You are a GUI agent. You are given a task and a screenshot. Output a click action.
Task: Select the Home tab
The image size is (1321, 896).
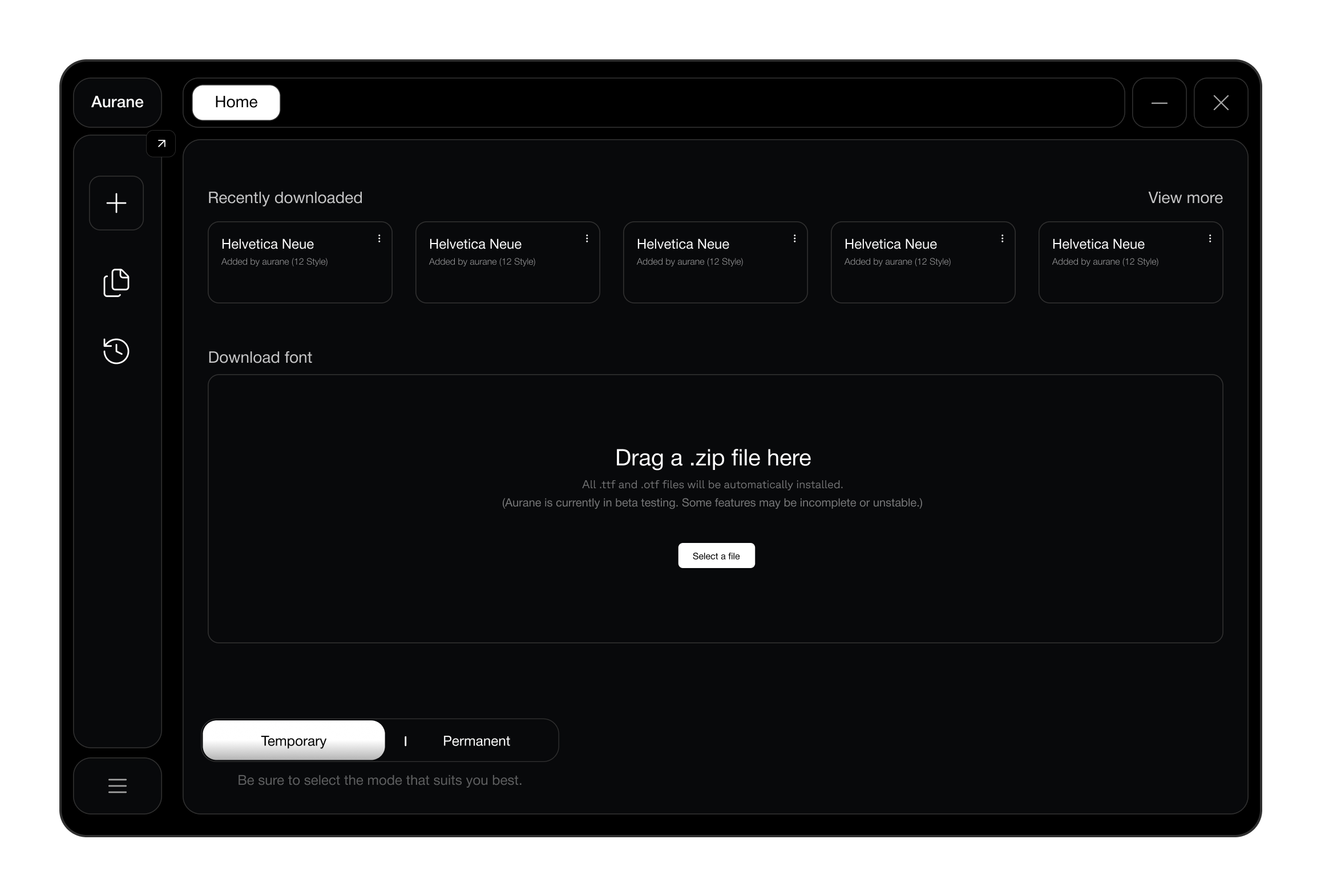point(236,103)
